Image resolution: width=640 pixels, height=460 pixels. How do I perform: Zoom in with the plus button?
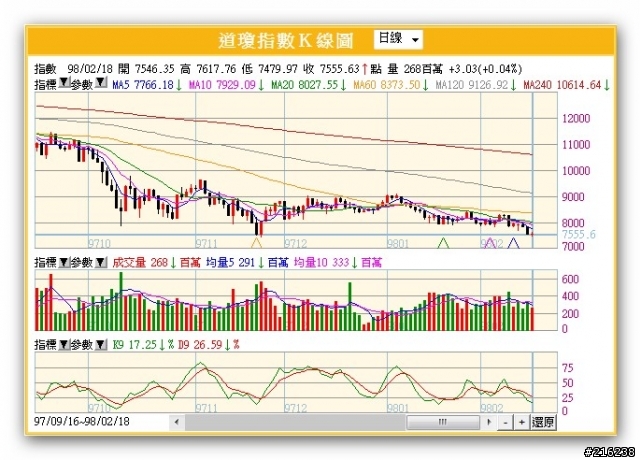[521, 422]
